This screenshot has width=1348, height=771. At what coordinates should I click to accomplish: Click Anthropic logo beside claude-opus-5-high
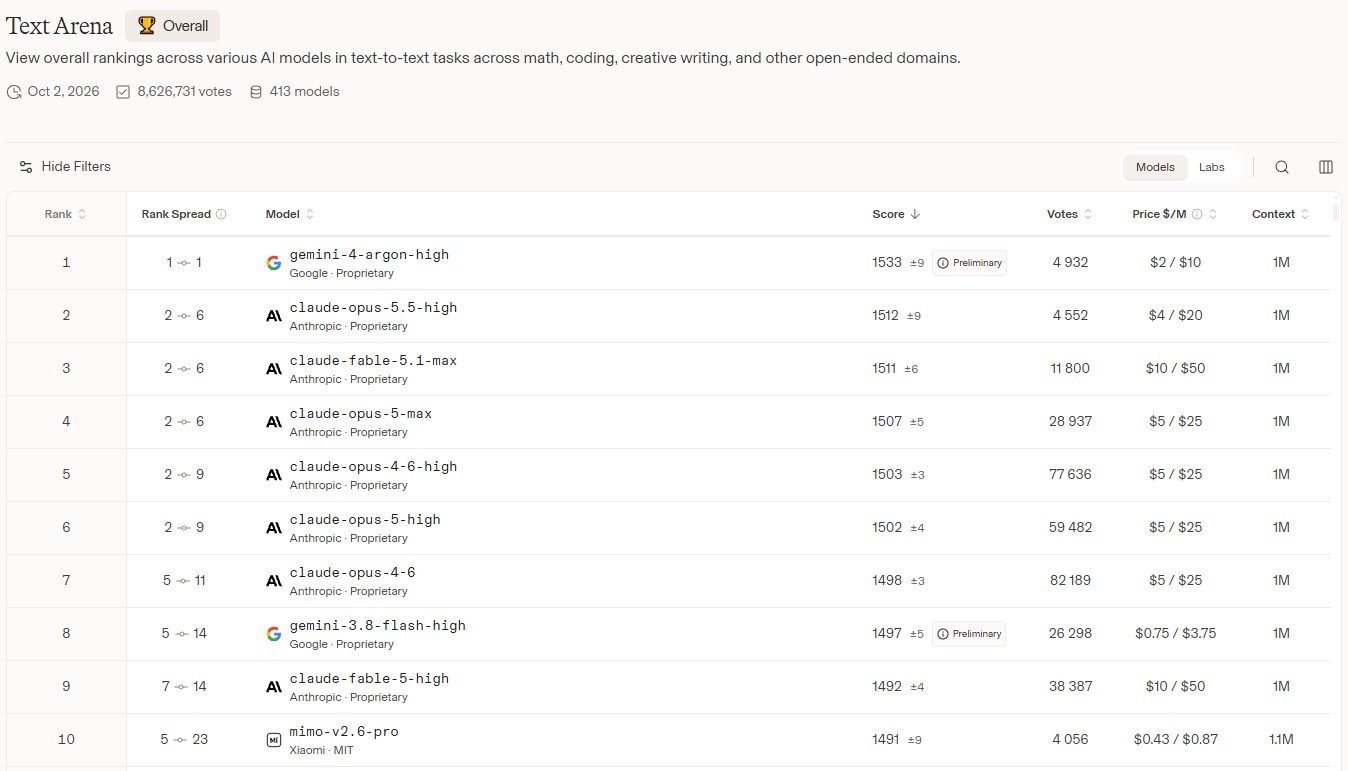274,528
